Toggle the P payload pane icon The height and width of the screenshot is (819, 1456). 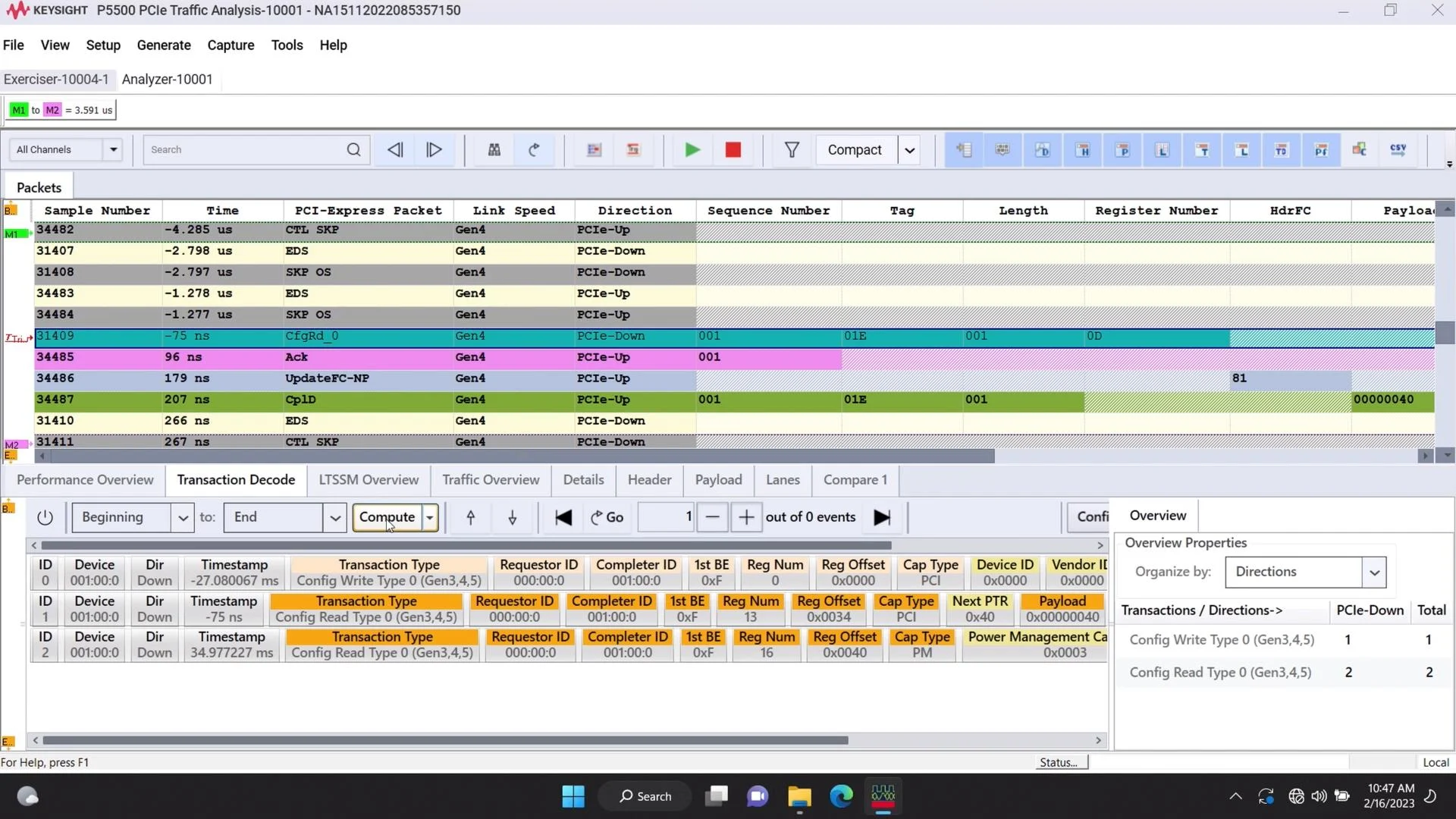(1122, 149)
